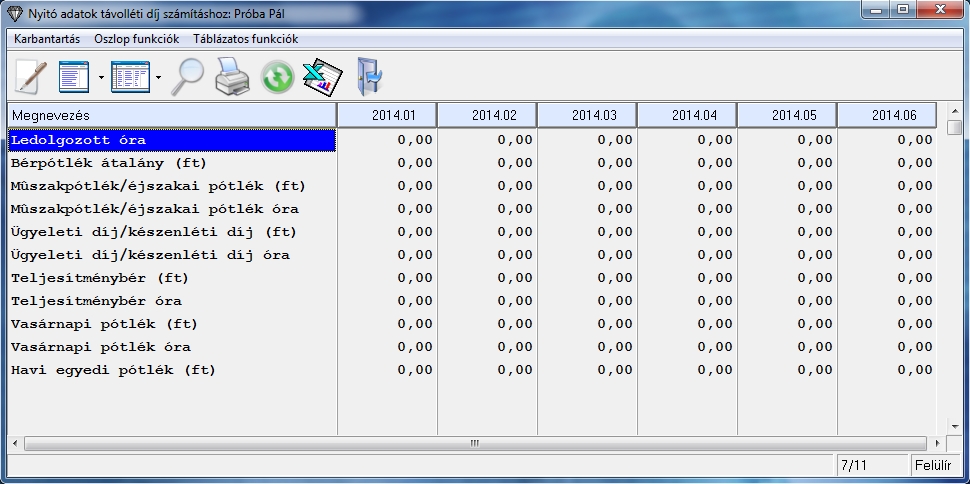Click the table functions grid icon

[x=129, y=76]
